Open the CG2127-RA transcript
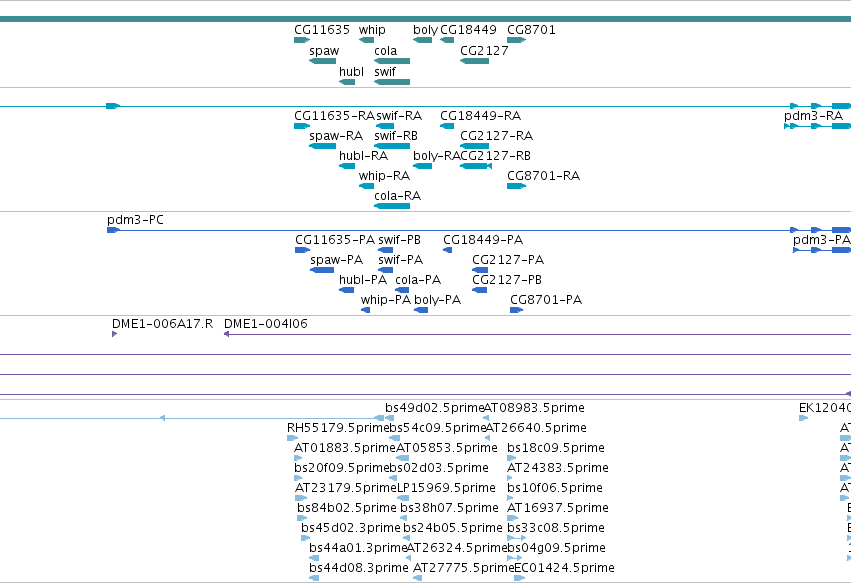 (474, 146)
